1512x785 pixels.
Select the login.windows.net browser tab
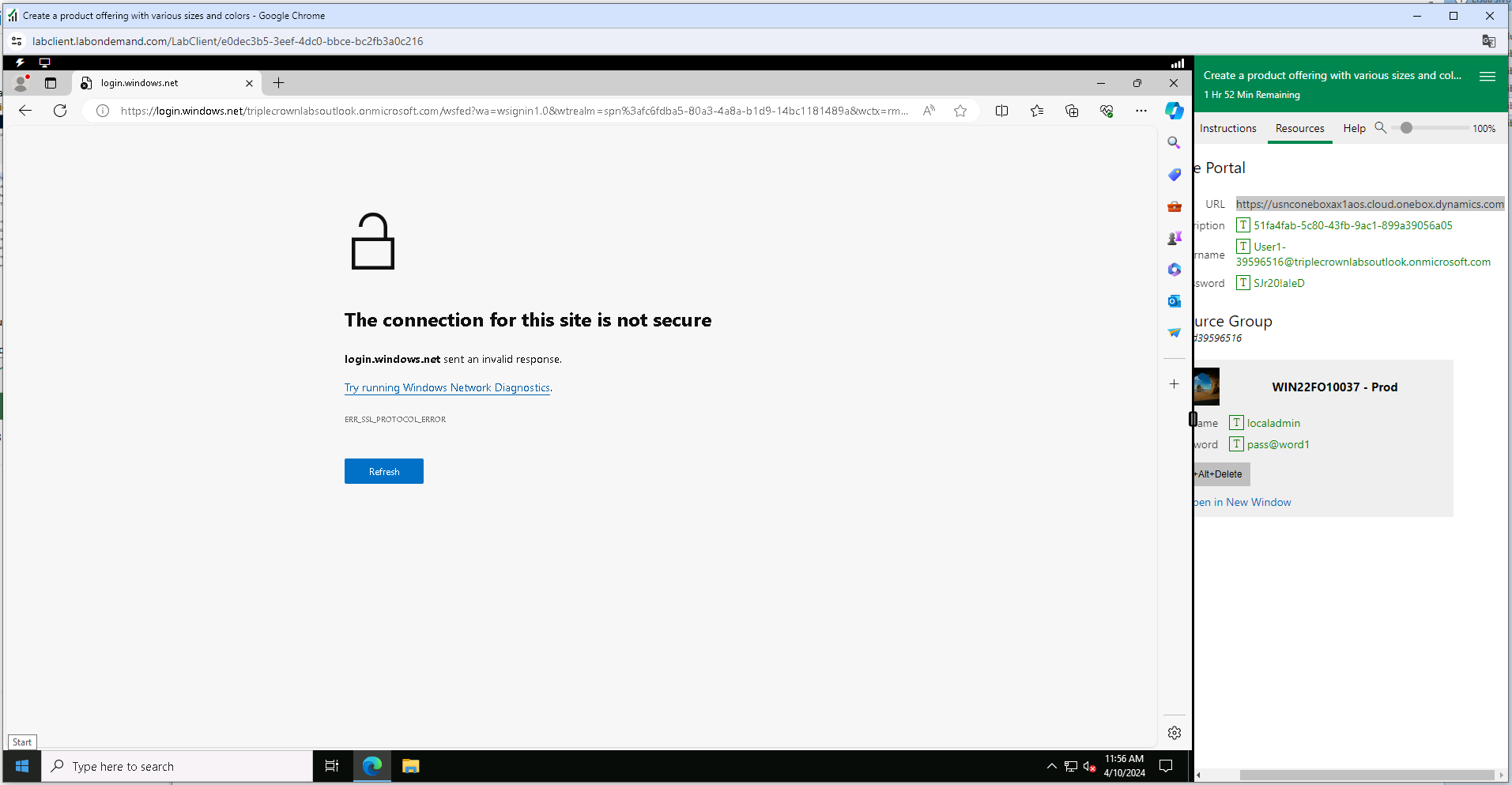pos(166,83)
